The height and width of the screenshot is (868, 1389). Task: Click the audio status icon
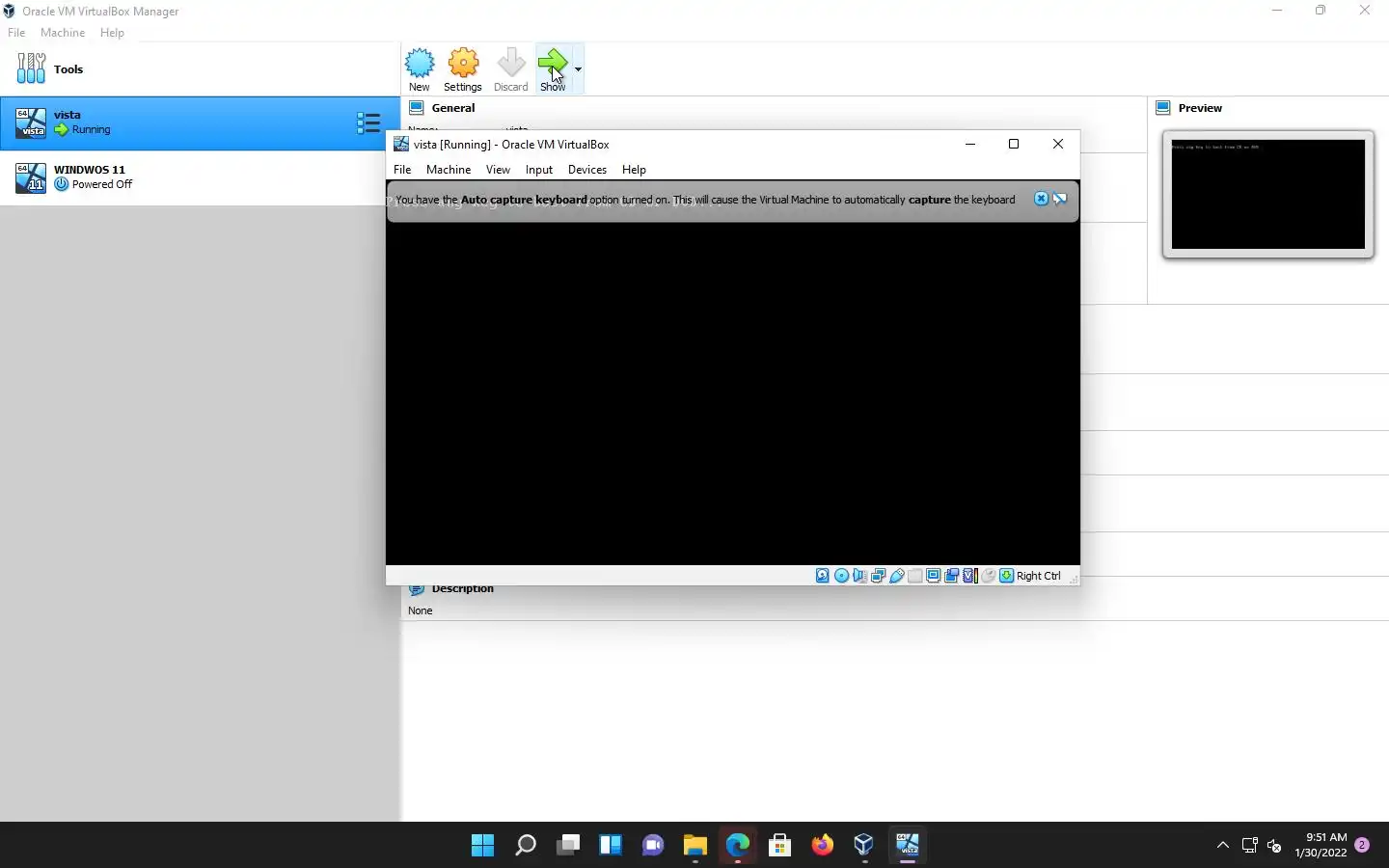(859, 576)
